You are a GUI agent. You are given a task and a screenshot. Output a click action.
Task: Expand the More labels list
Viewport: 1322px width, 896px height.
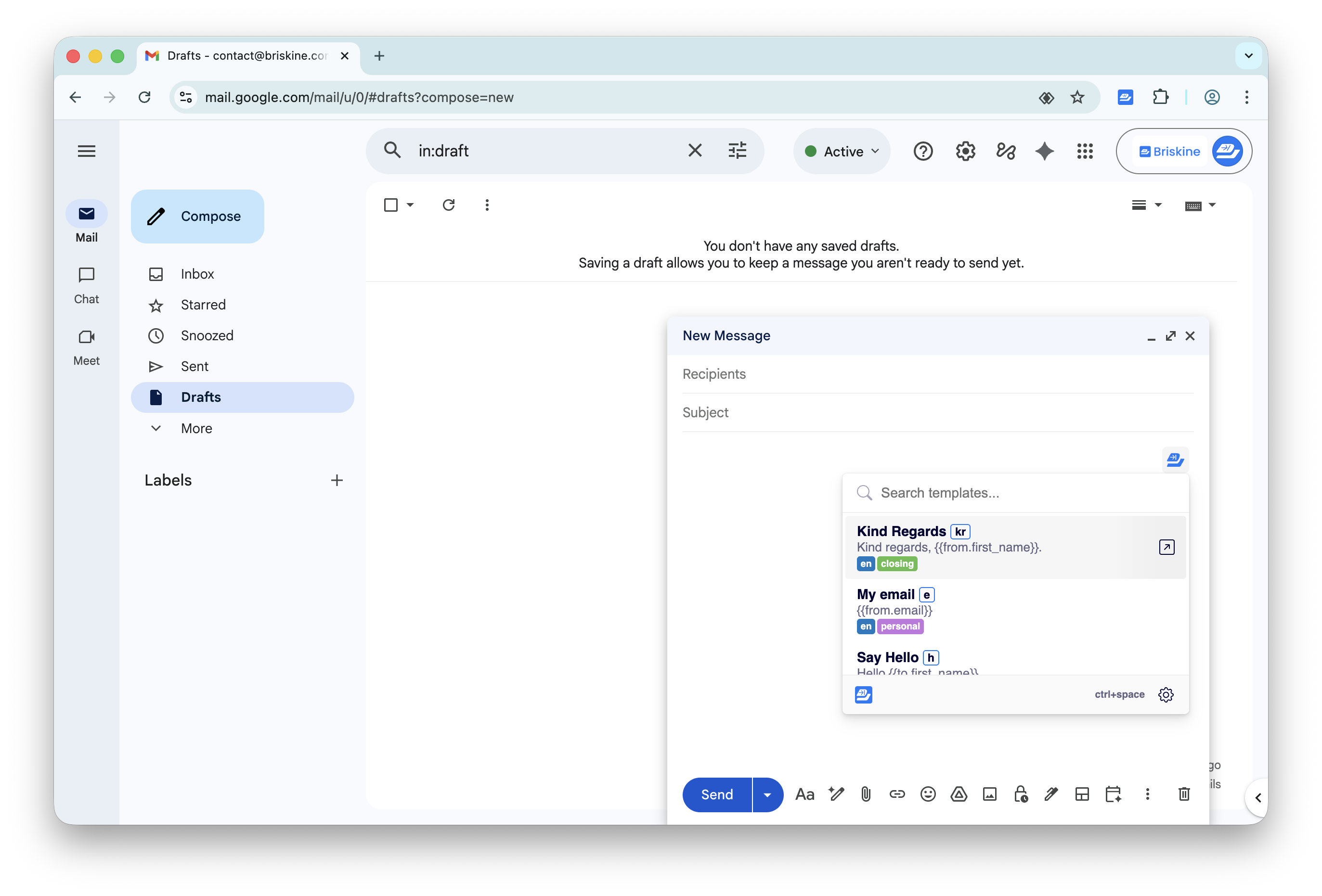click(x=196, y=428)
